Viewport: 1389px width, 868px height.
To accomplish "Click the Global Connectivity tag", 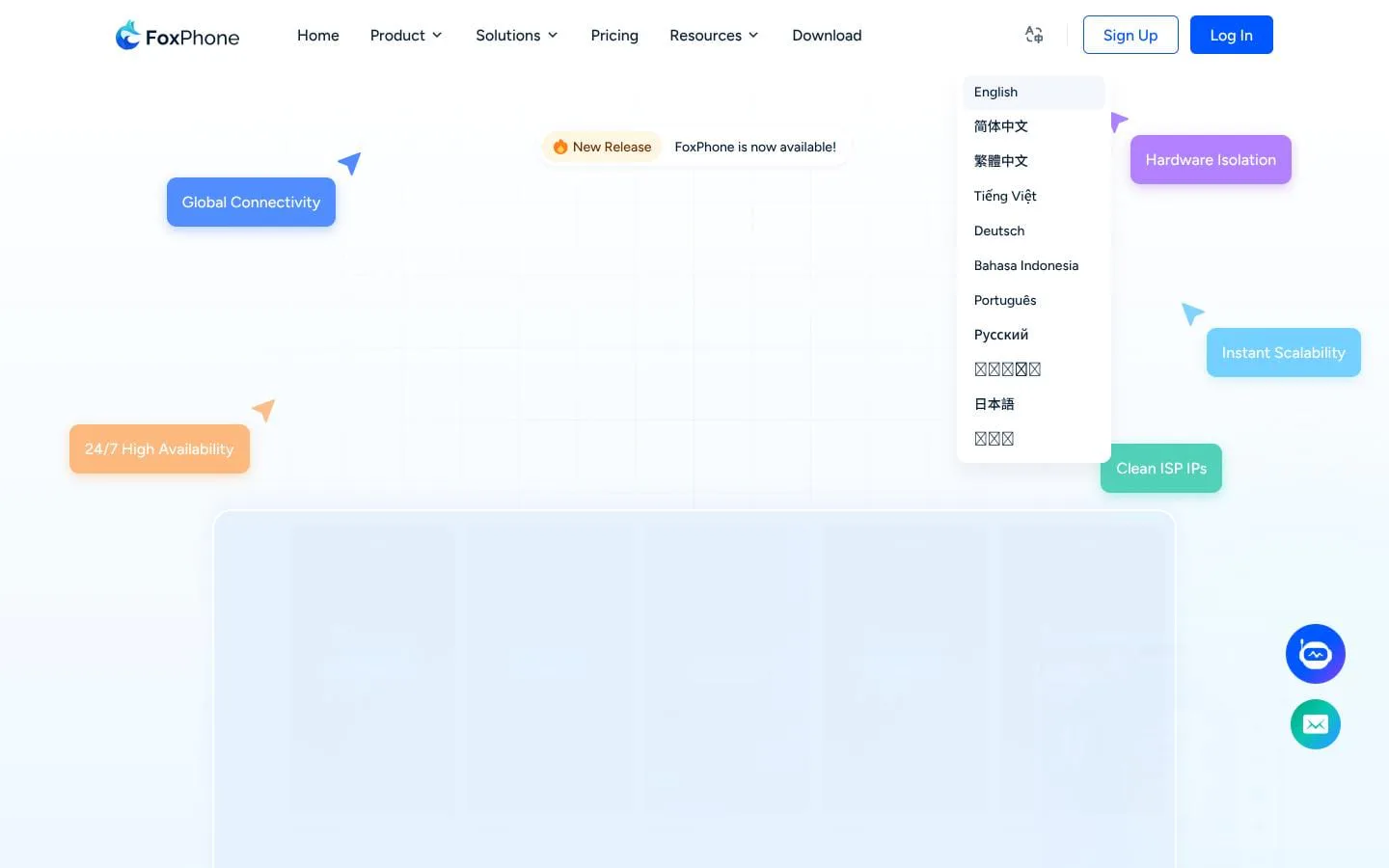I will click(251, 202).
